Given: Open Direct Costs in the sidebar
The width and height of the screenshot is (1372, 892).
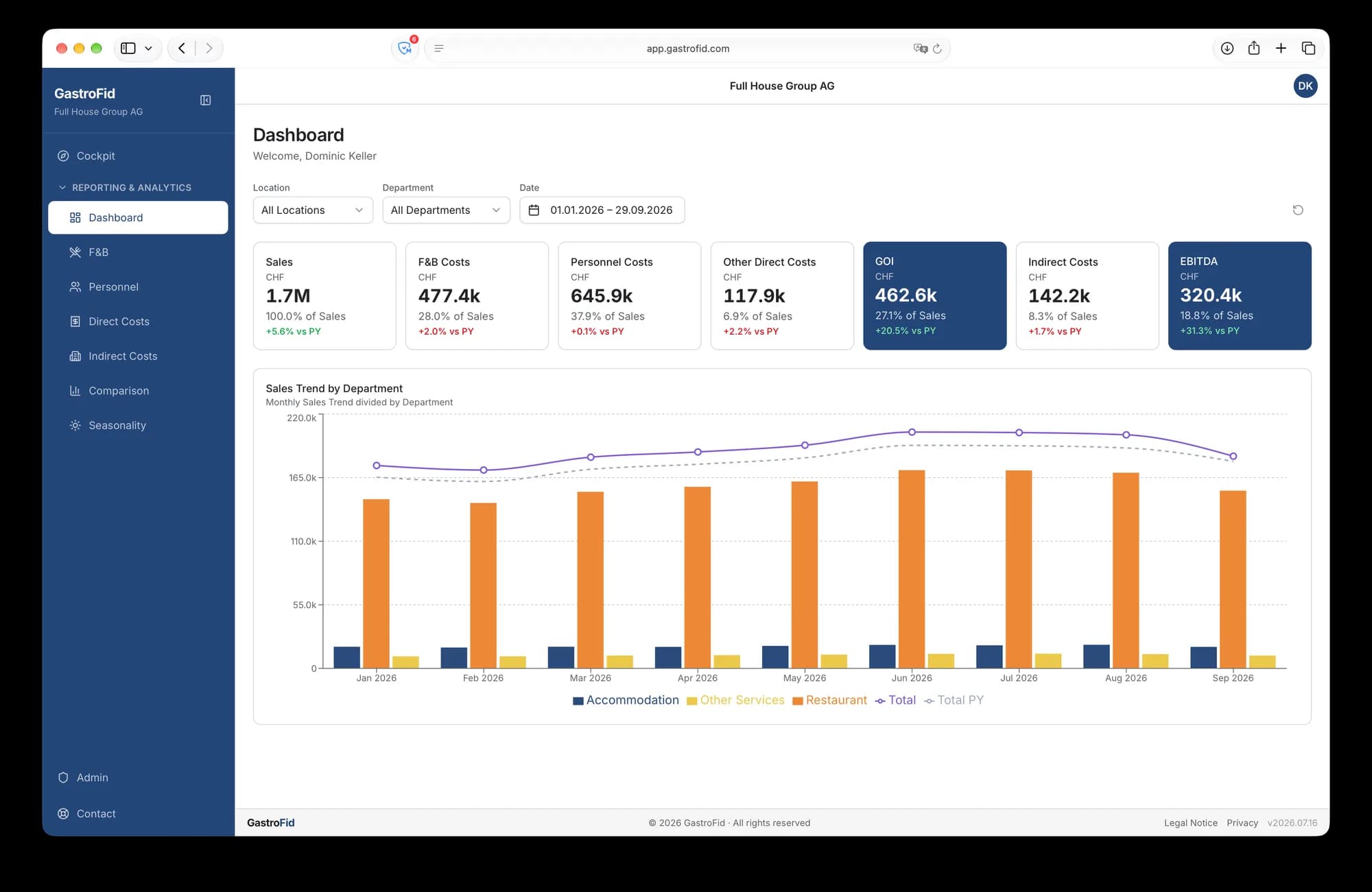Looking at the screenshot, I should click(x=138, y=322).
